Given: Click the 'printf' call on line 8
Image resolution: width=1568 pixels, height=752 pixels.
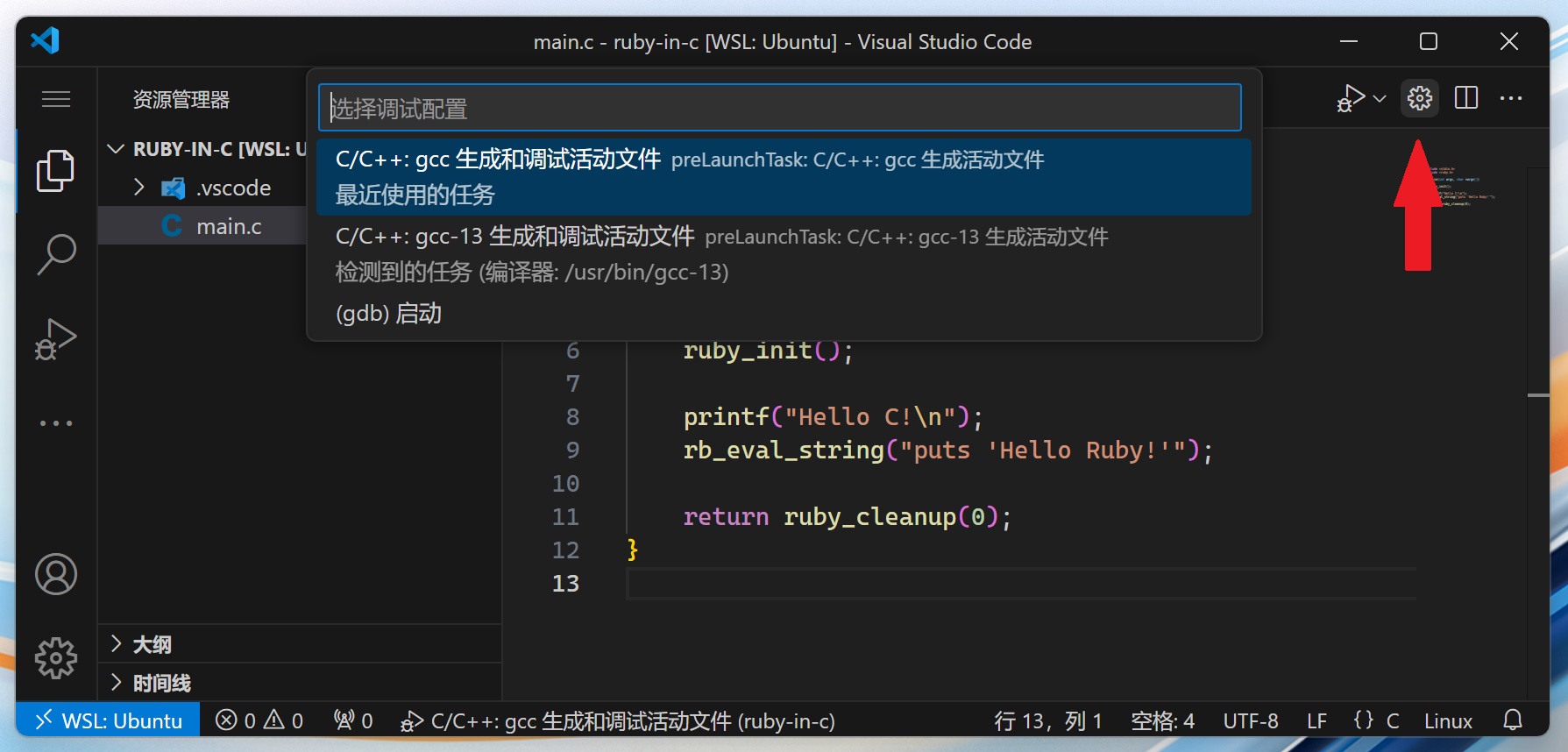Looking at the screenshot, I should pyautogui.click(x=726, y=416).
